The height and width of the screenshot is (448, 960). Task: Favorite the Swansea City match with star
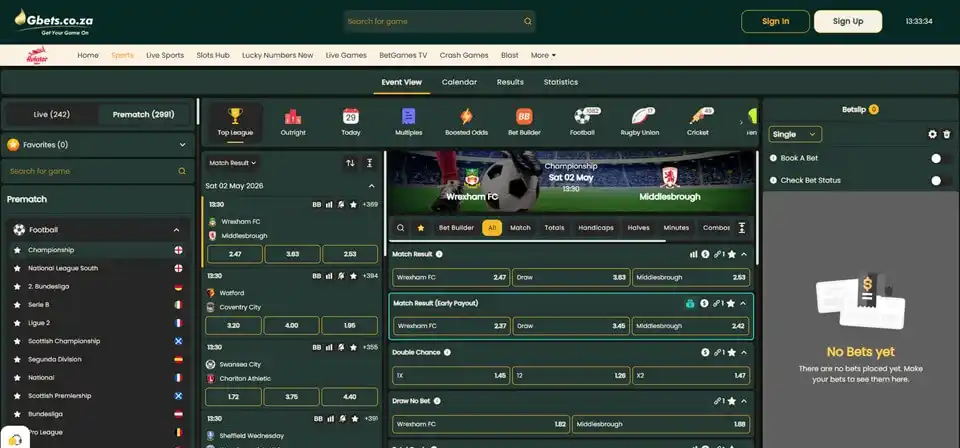point(353,347)
